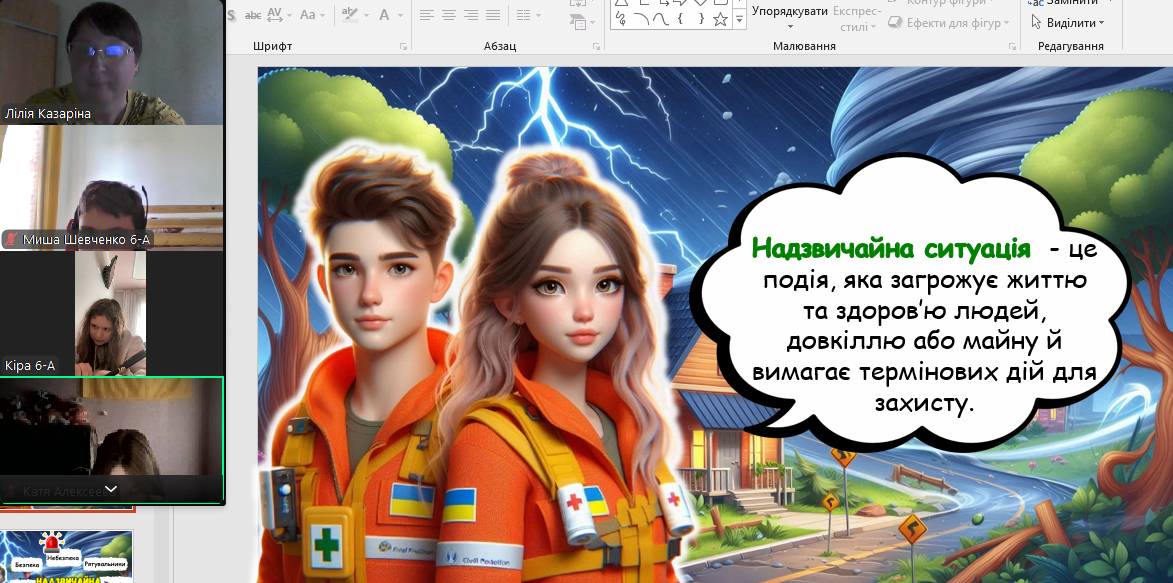
Task: Click the Виділити cursor arrow icon
Action: pyautogui.click(x=1036, y=22)
